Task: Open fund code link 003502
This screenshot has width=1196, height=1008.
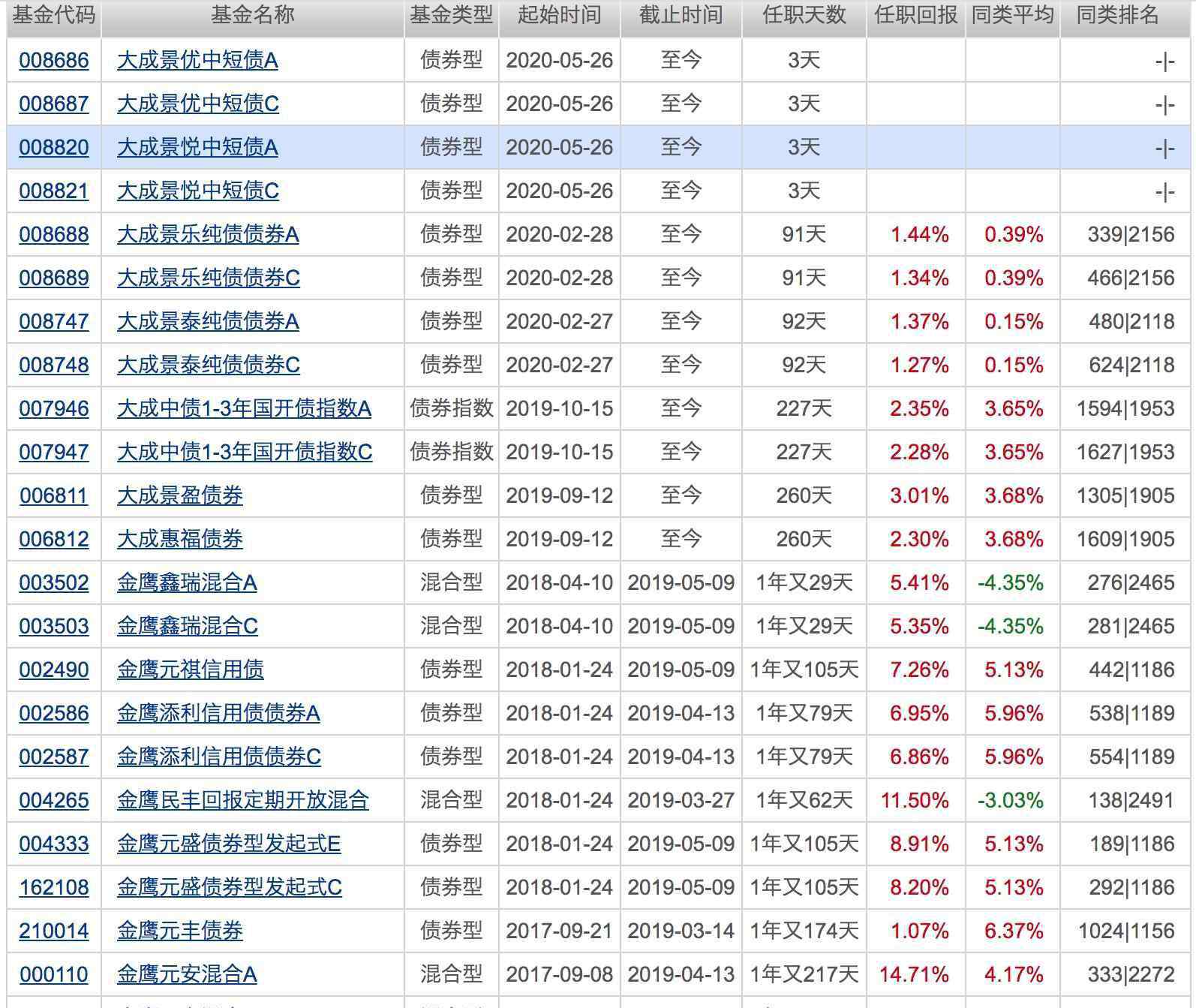Action: click(54, 582)
